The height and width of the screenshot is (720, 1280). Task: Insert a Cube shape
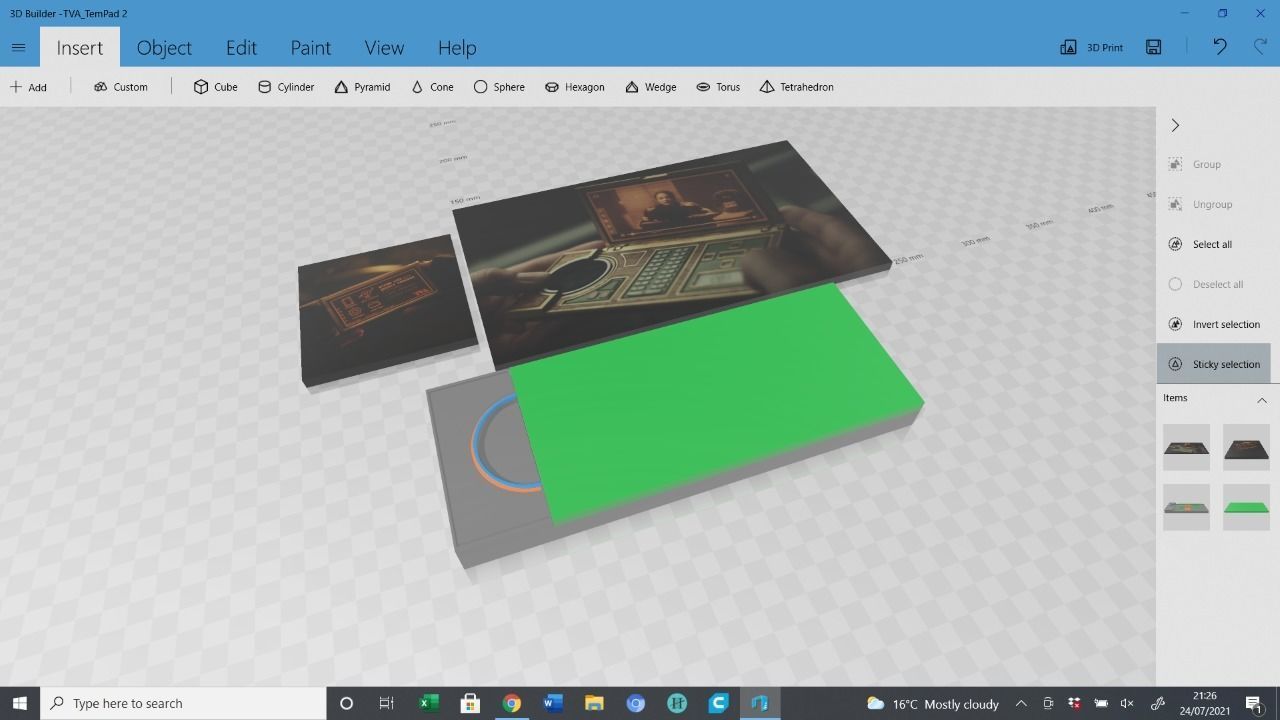tap(216, 87)
